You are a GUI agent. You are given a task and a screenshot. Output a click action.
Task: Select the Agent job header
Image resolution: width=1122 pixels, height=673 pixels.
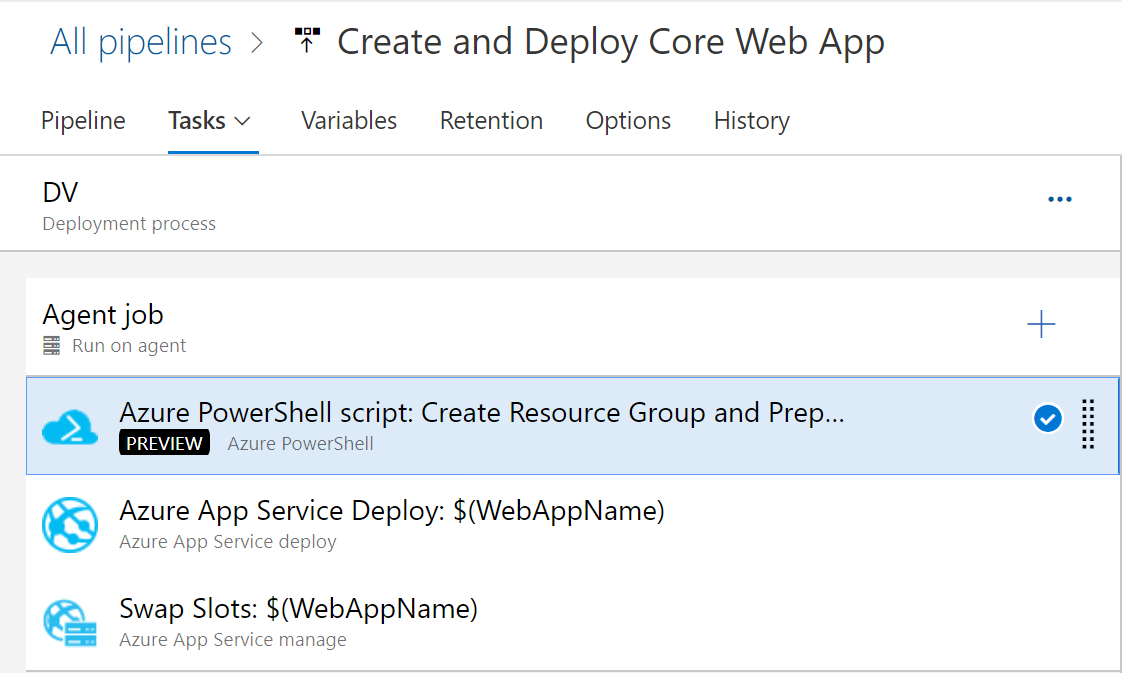click(x=572, y=327)
